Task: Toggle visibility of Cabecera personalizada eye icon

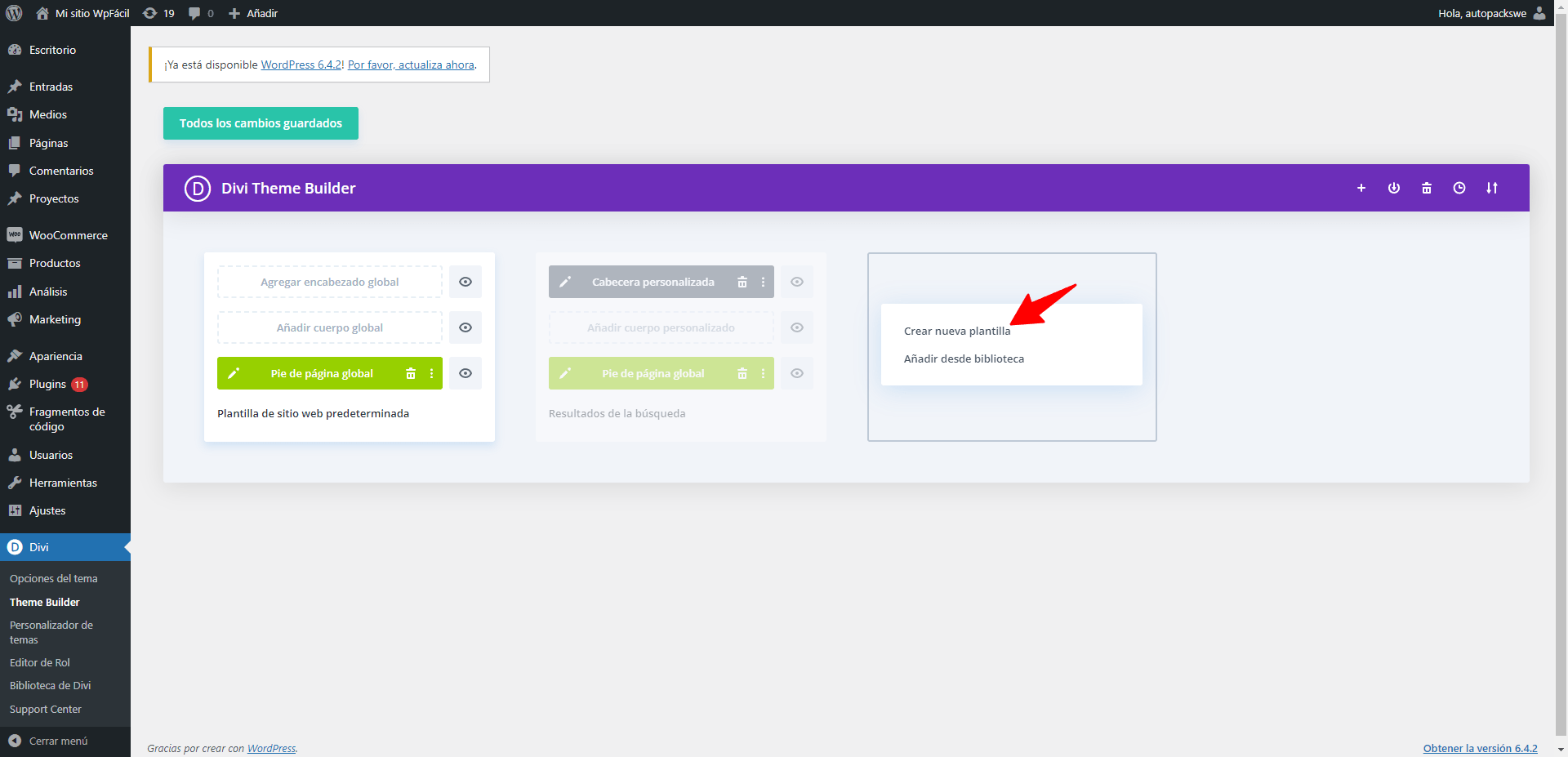Action: click(x=797, y=282)
